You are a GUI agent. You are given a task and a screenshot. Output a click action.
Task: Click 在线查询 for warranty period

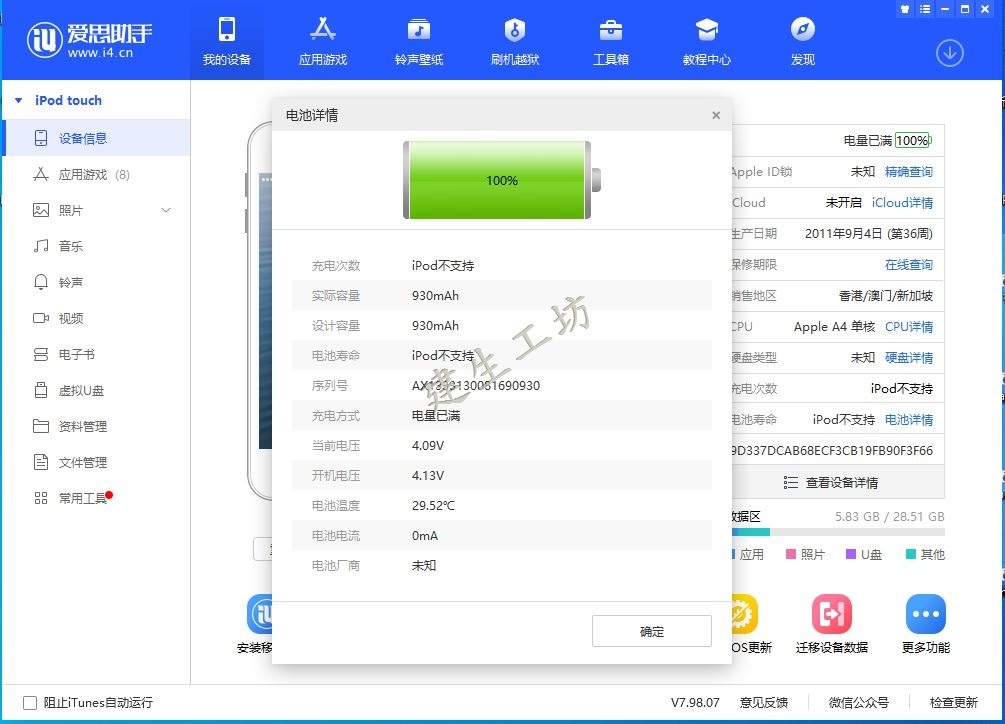tap(909, 265)
